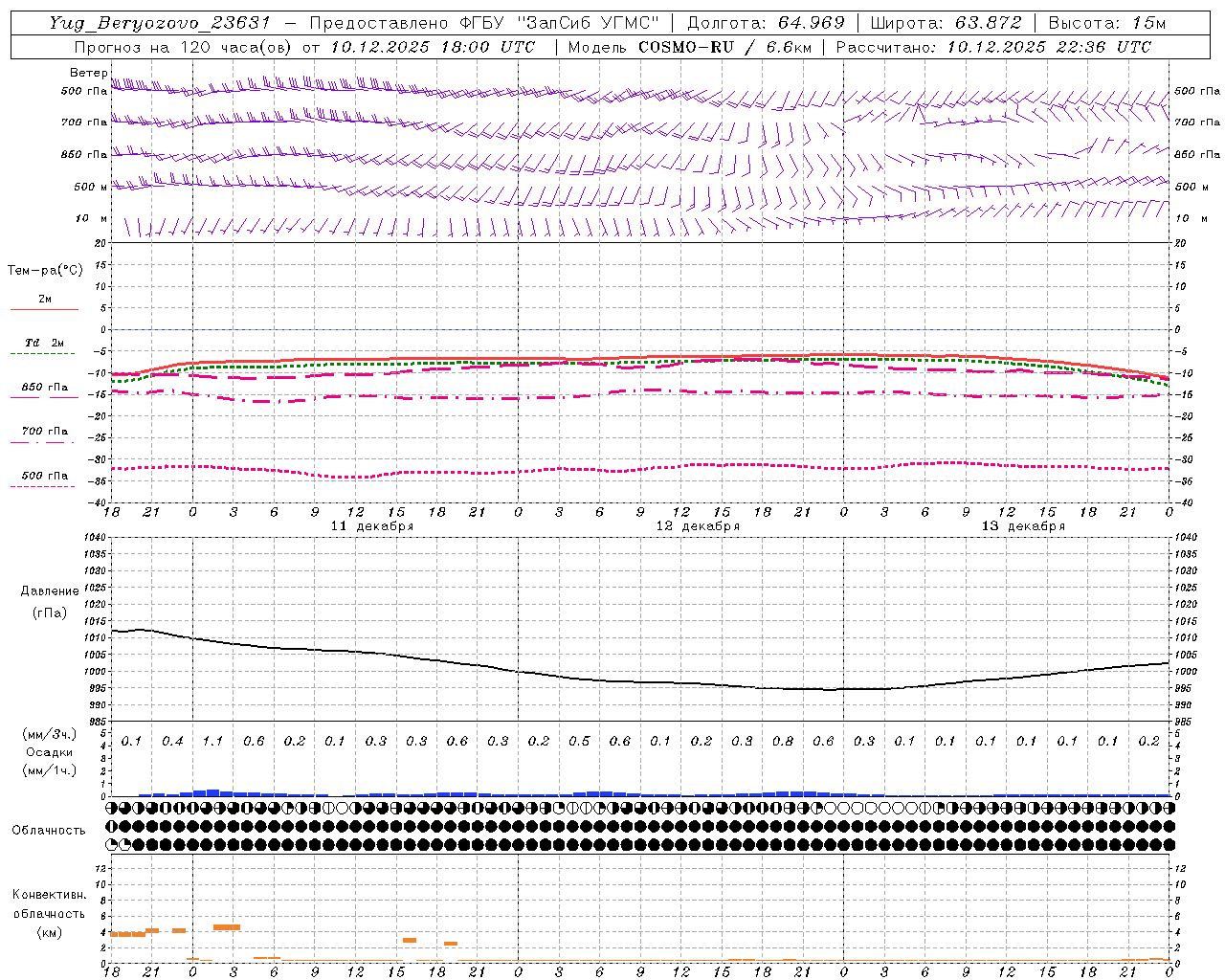The width and height of the screenshot is (1225, 980).
Task: Click the 0.8 three-hour precipitation value
Action: 783,742
